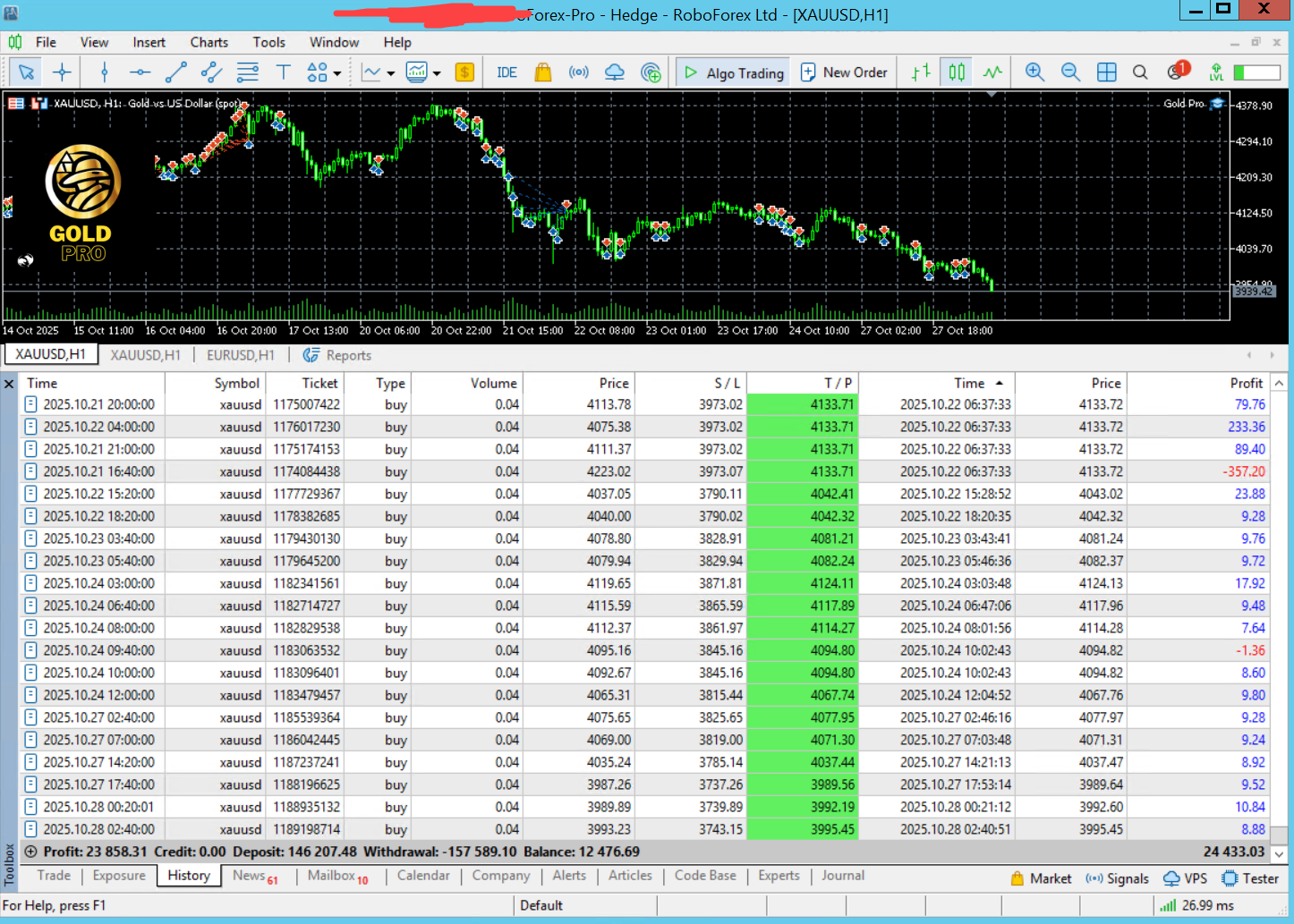
Task: Switch to the EURUSD,H1 chart tab
Action: pos(240,355)
